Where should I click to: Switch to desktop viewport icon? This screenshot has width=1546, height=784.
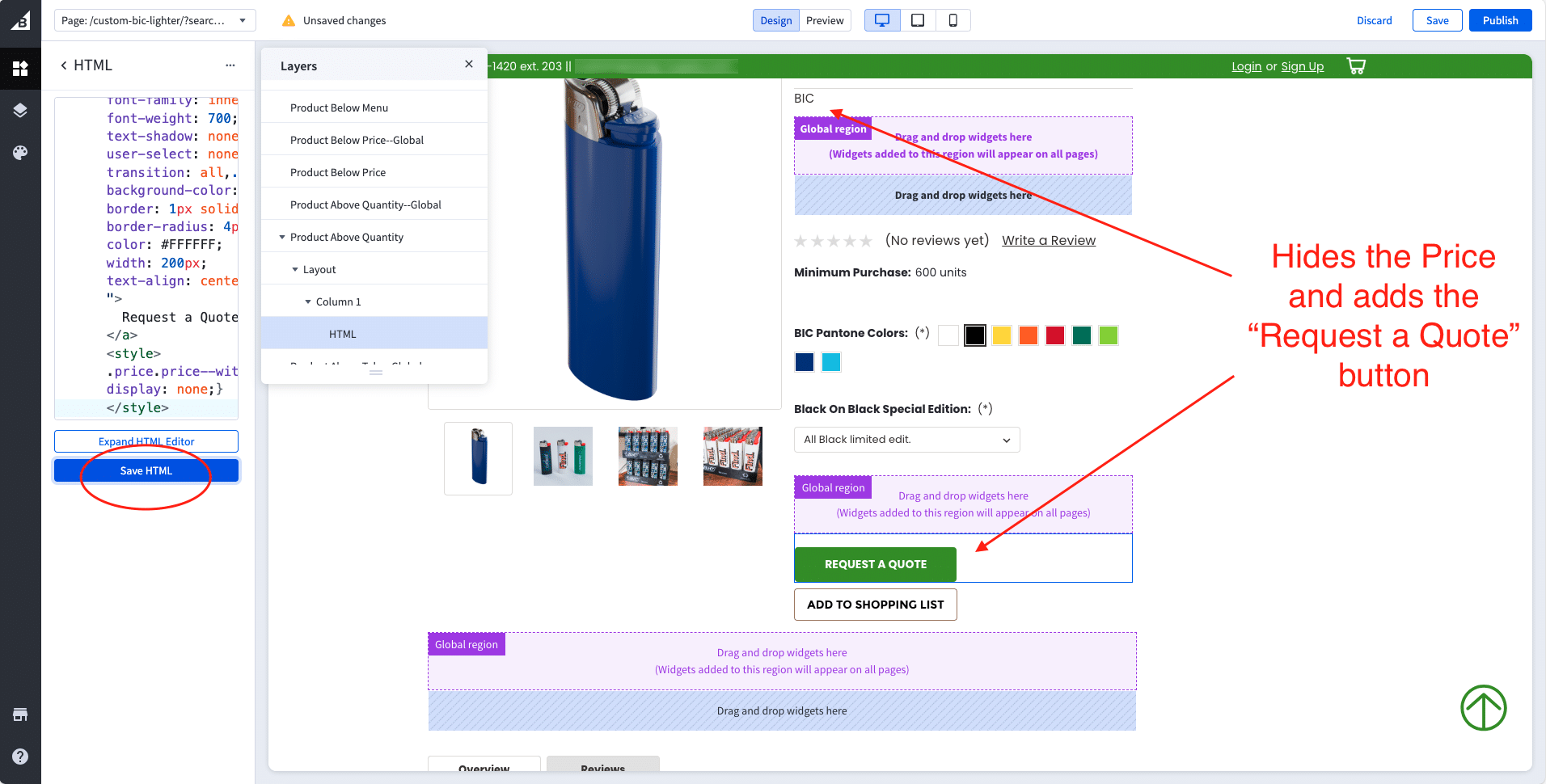click(882, 20)
